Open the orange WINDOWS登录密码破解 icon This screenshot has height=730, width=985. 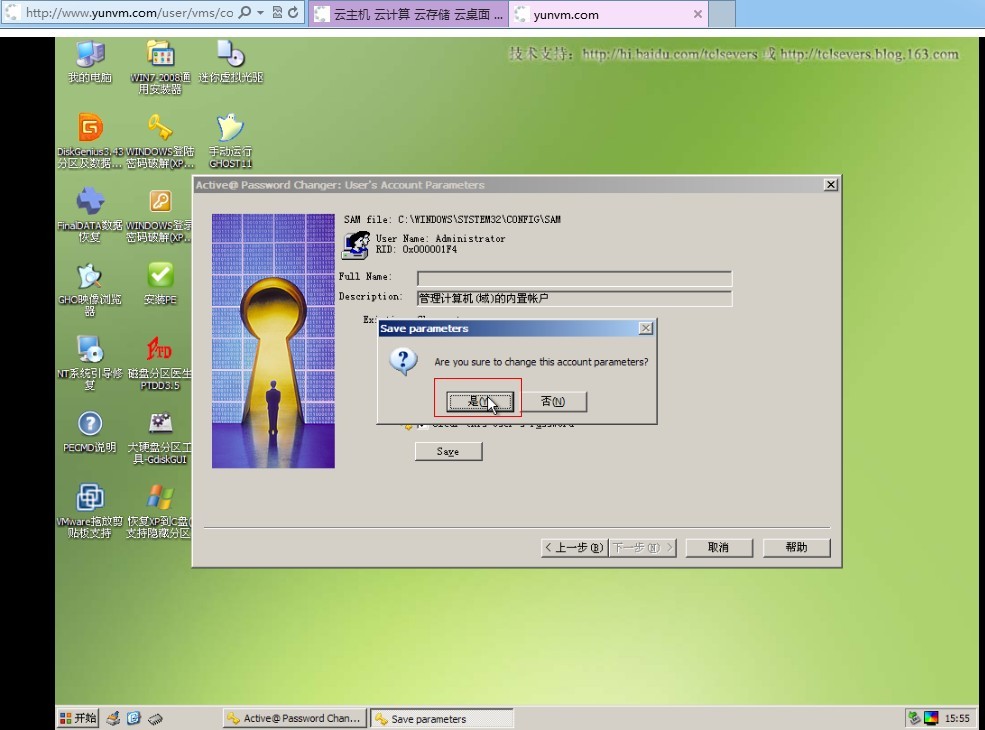click(159, 214)
